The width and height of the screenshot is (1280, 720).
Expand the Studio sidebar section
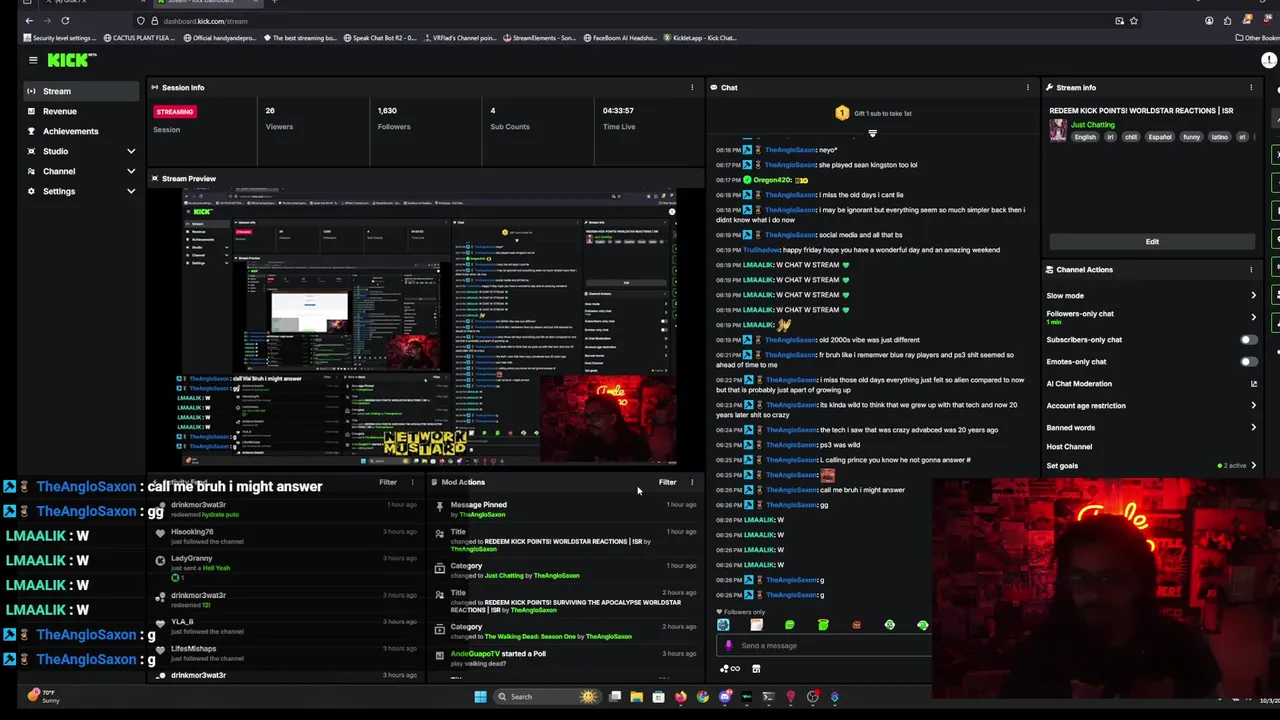82,151
